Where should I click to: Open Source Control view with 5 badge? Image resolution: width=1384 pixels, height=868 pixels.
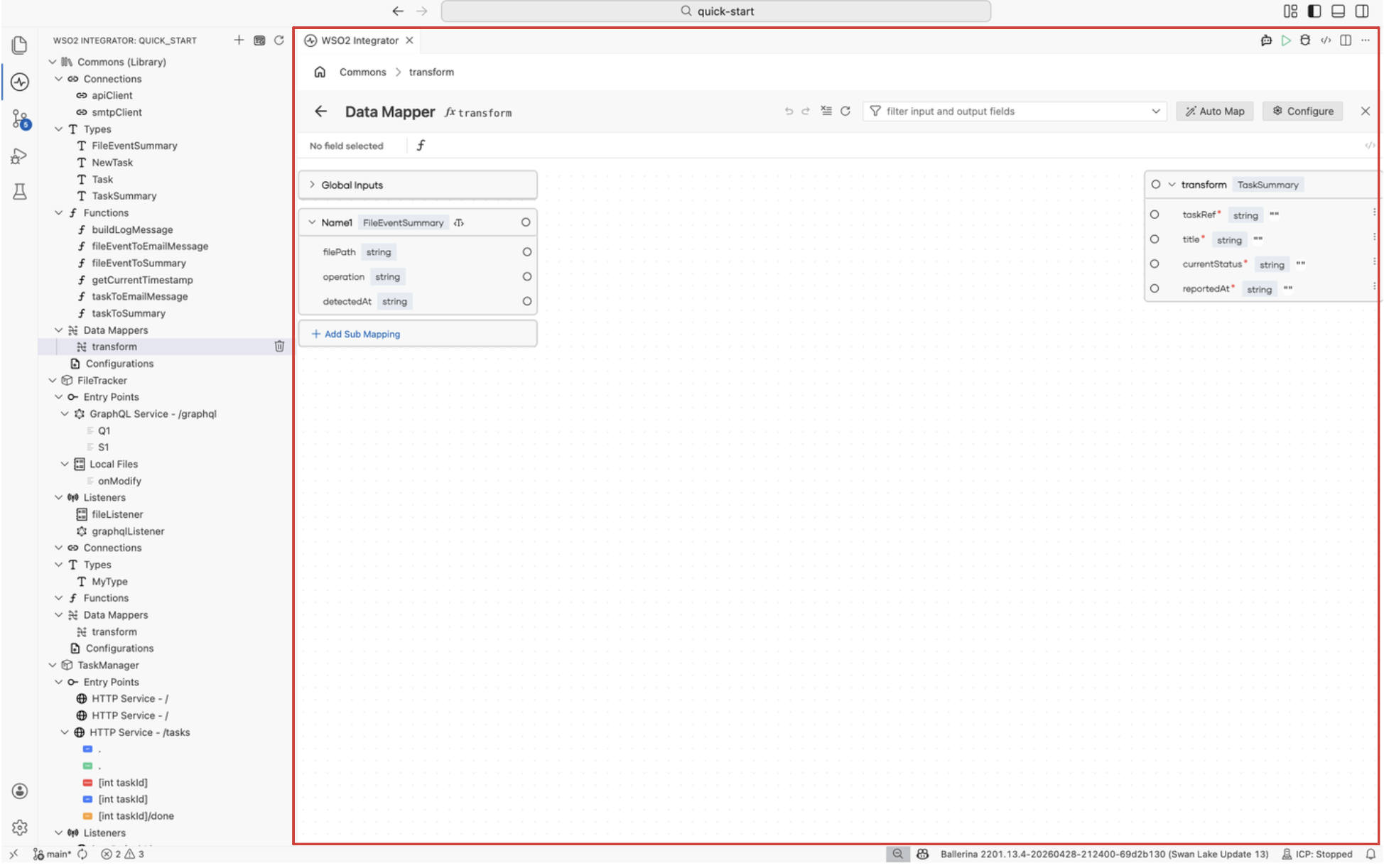tap(20, 119)
